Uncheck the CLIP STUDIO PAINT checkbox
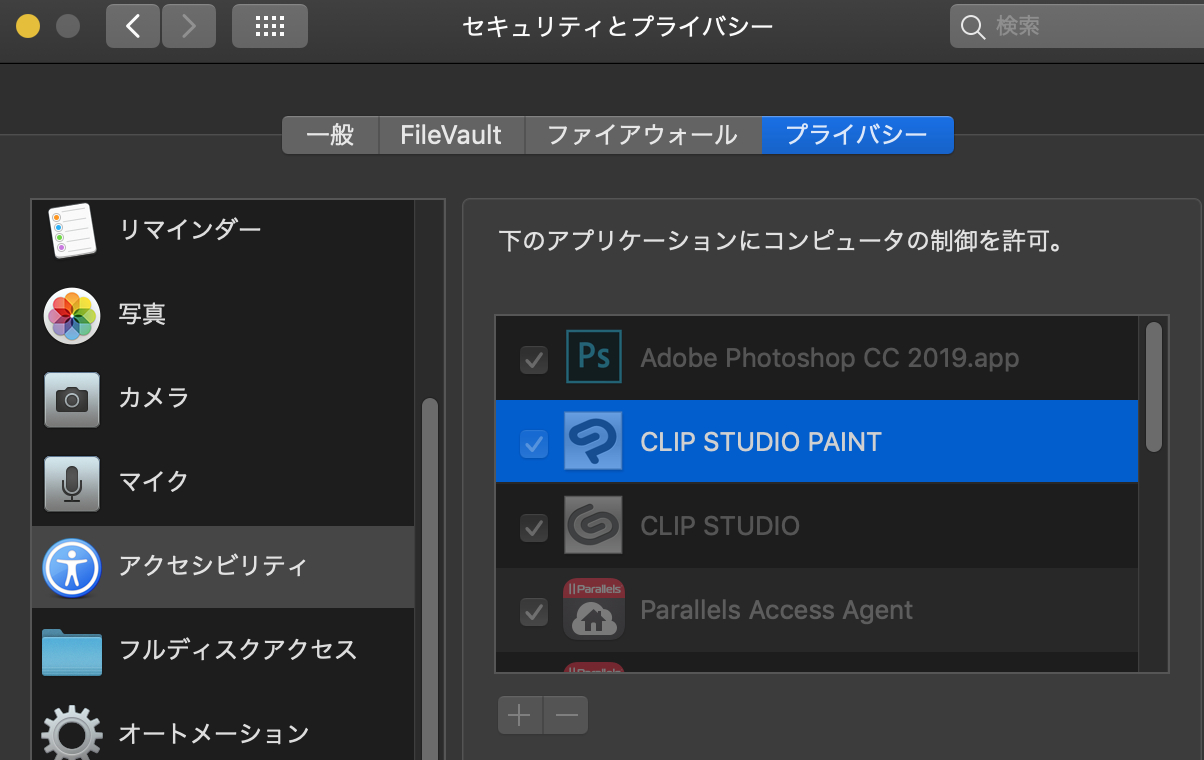1204x760 pixels. pos(534,443)
